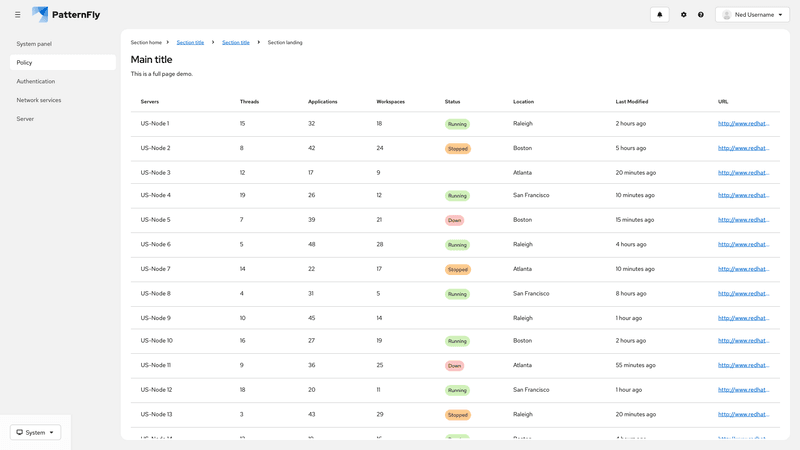Click the Status column header
Image resolution: width=800 pixels, height=450 pixels.
pos(453,102)
